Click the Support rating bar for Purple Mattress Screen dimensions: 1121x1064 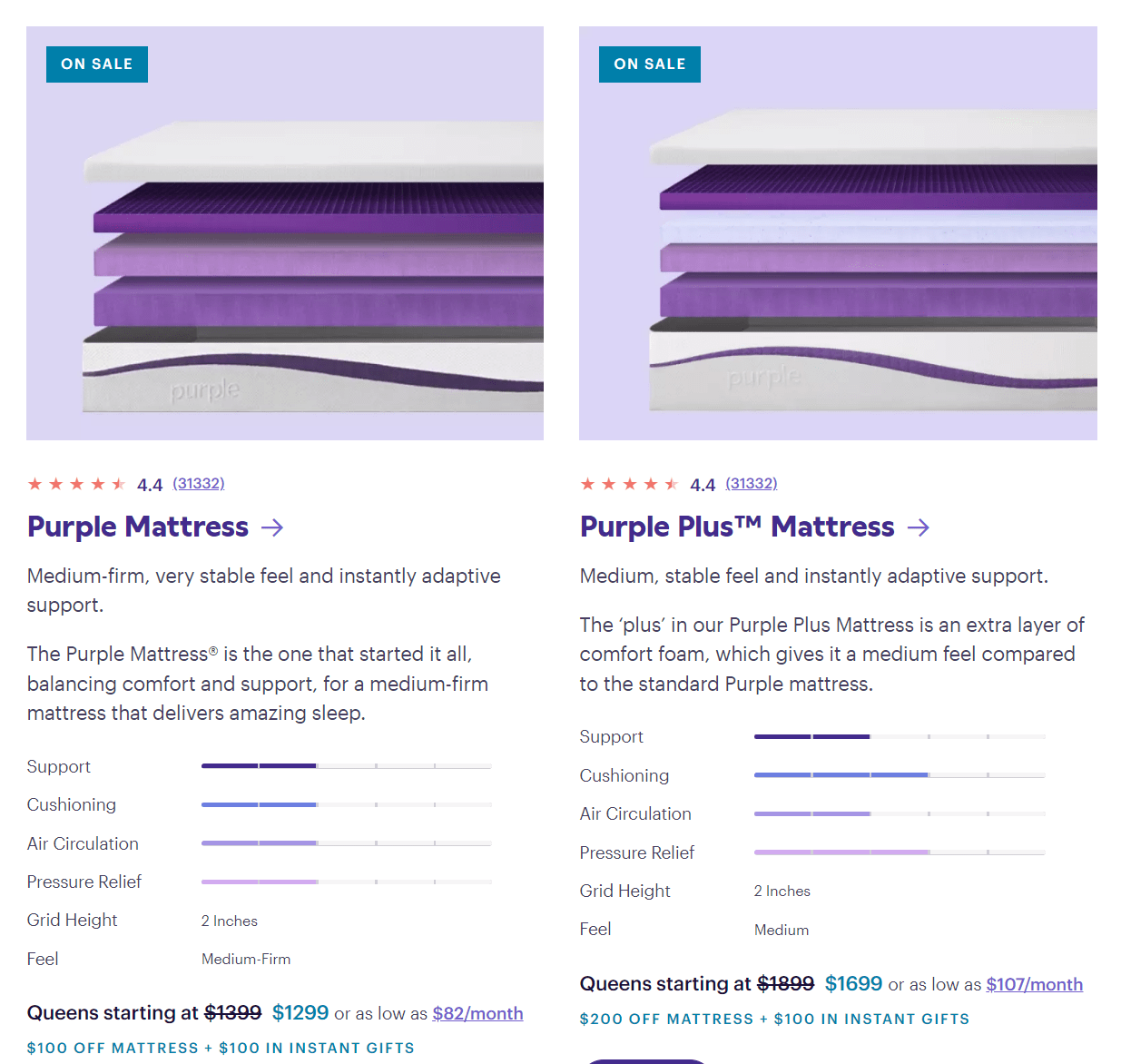point(347,766)
